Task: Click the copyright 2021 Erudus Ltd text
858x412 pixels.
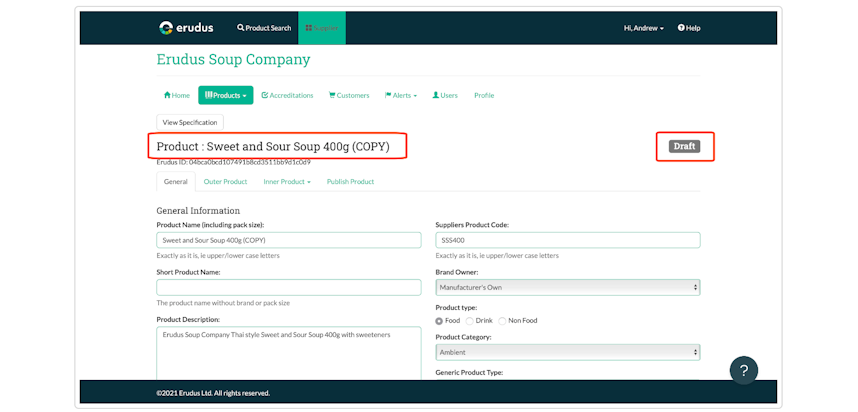Action: tap(213, 393)
